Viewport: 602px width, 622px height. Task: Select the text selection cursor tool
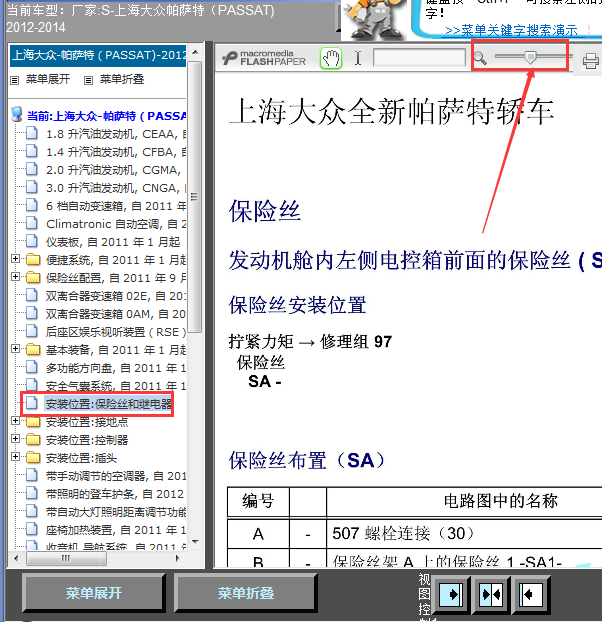358,58
